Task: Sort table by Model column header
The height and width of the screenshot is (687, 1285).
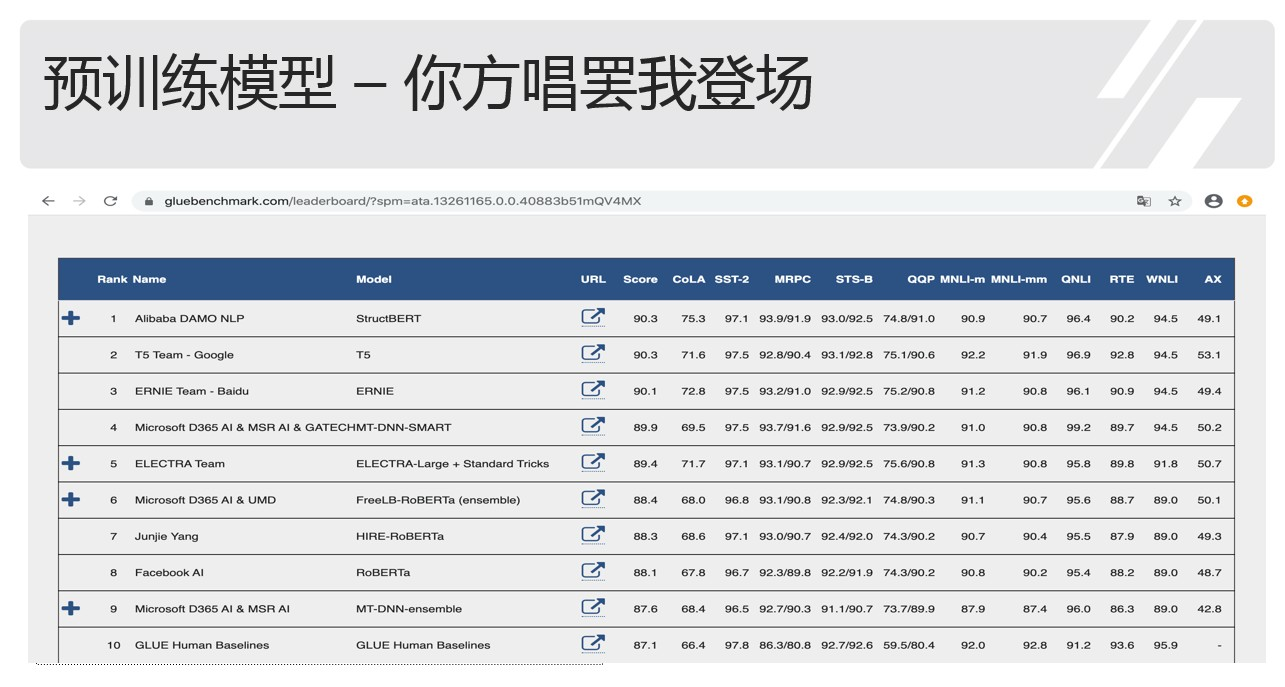Action: tap(374, 279)
